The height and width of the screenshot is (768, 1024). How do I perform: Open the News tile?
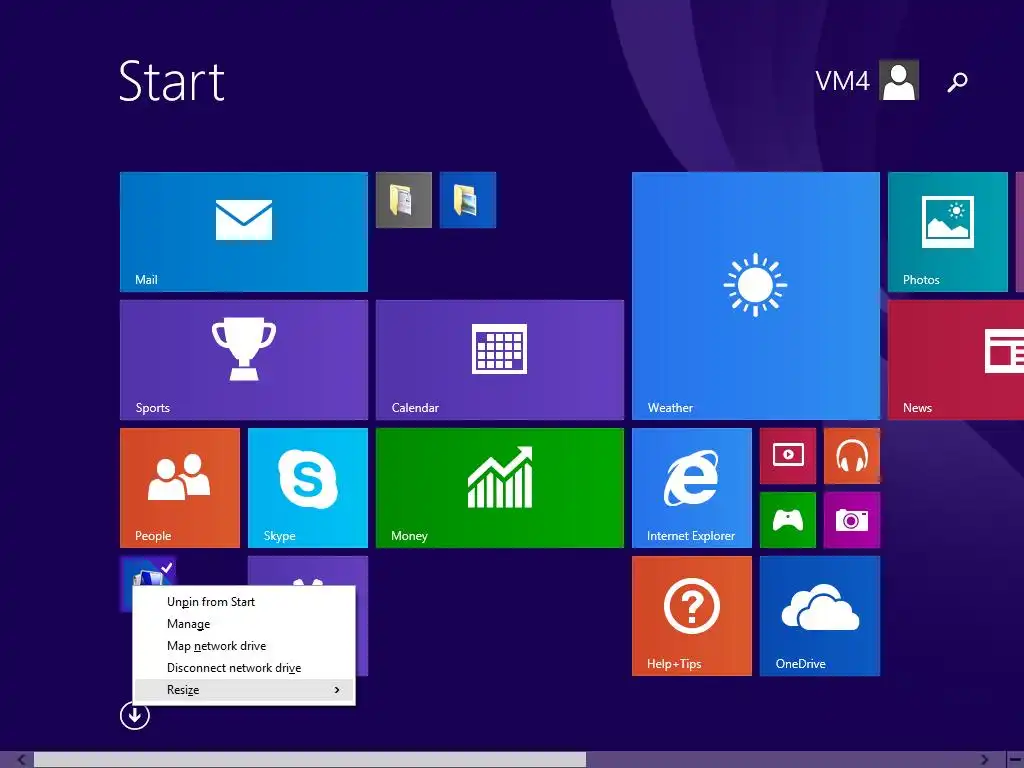point(956,360)
